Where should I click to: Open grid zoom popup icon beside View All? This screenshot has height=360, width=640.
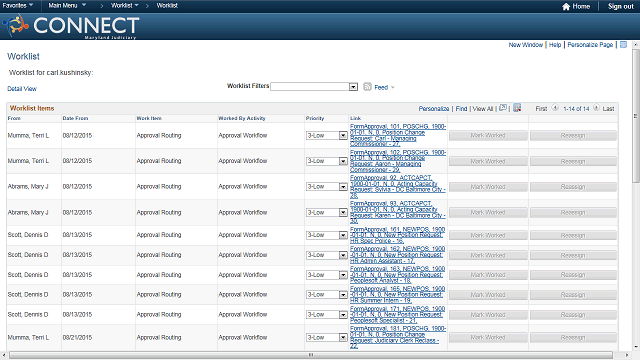click(x=503, y=108)
